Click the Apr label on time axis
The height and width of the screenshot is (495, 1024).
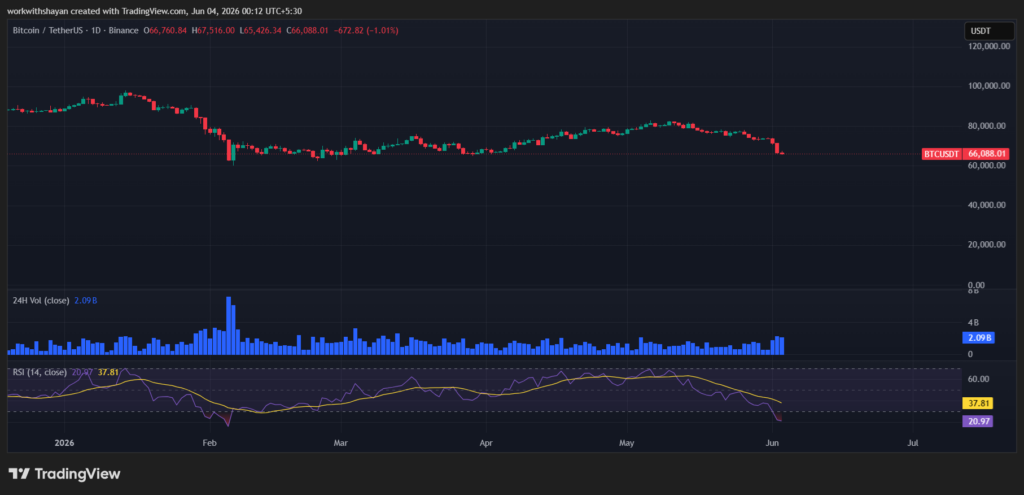485,443
